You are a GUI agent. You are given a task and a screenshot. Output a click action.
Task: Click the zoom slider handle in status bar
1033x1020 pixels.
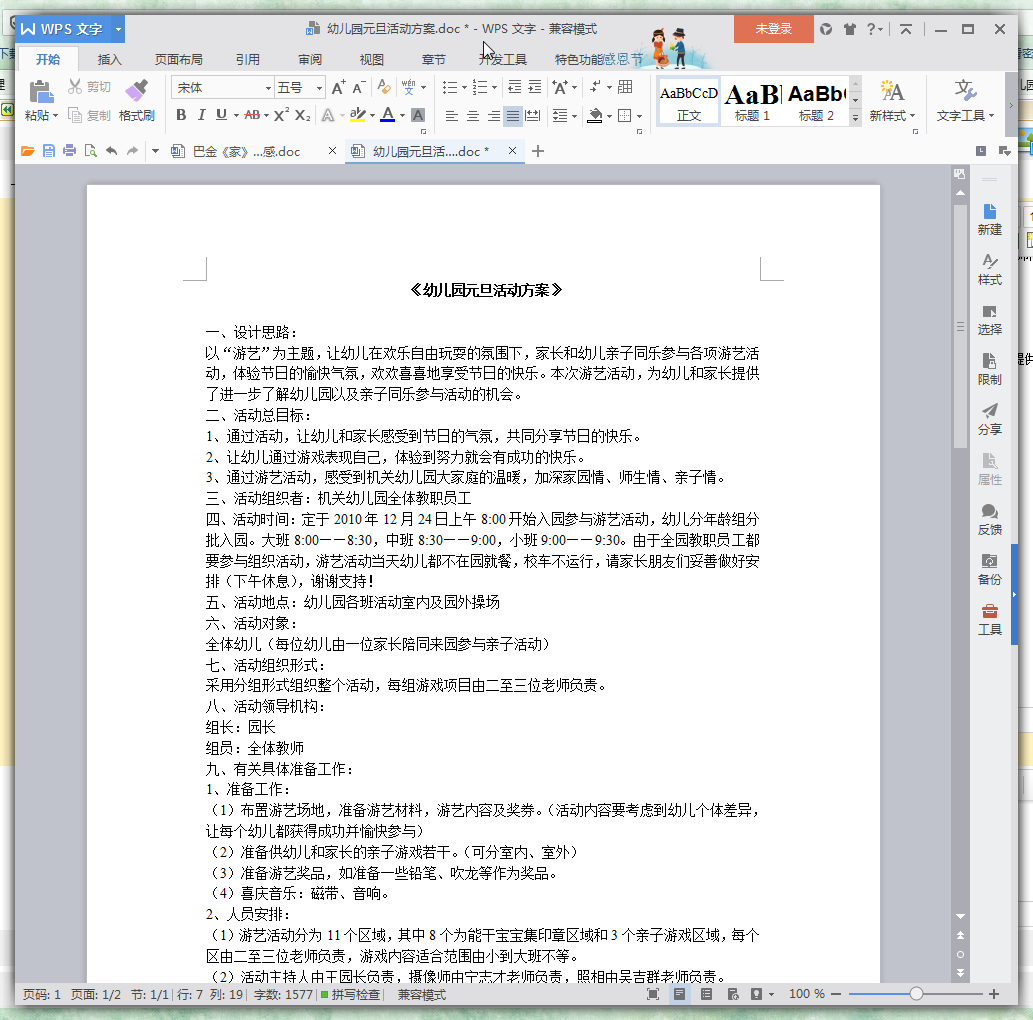click(916, 994)
